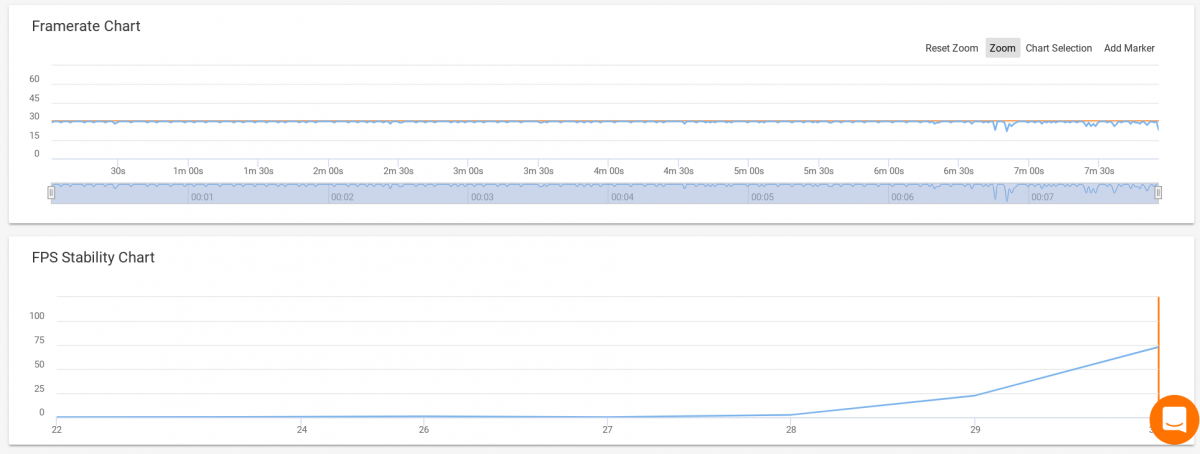Click the 00:01 mark in navigator timeline
The height and width of the screenshot is (454, 1200).
pyautogui.click(x=202, y=198)
